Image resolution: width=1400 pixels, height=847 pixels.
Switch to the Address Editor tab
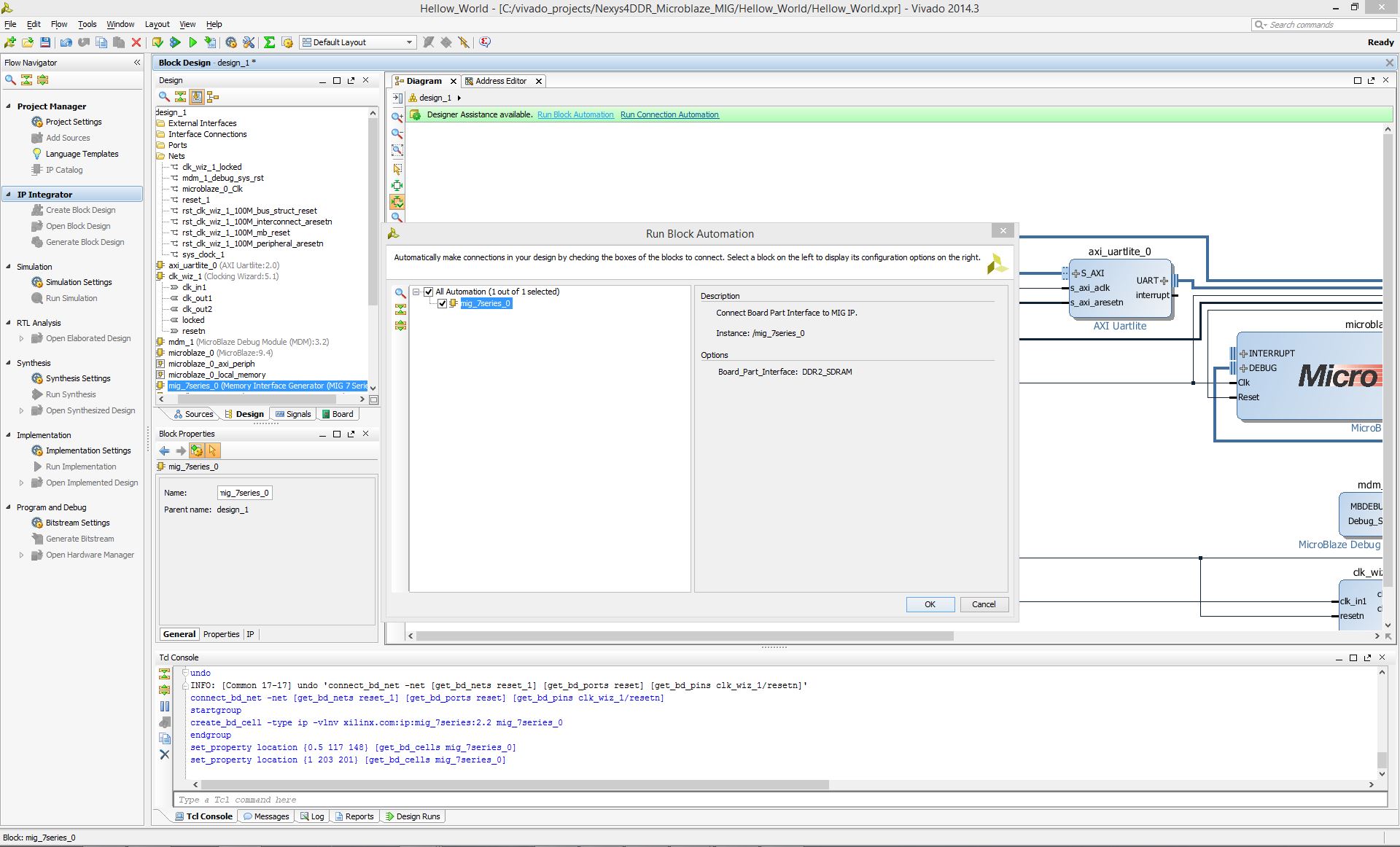501,81
